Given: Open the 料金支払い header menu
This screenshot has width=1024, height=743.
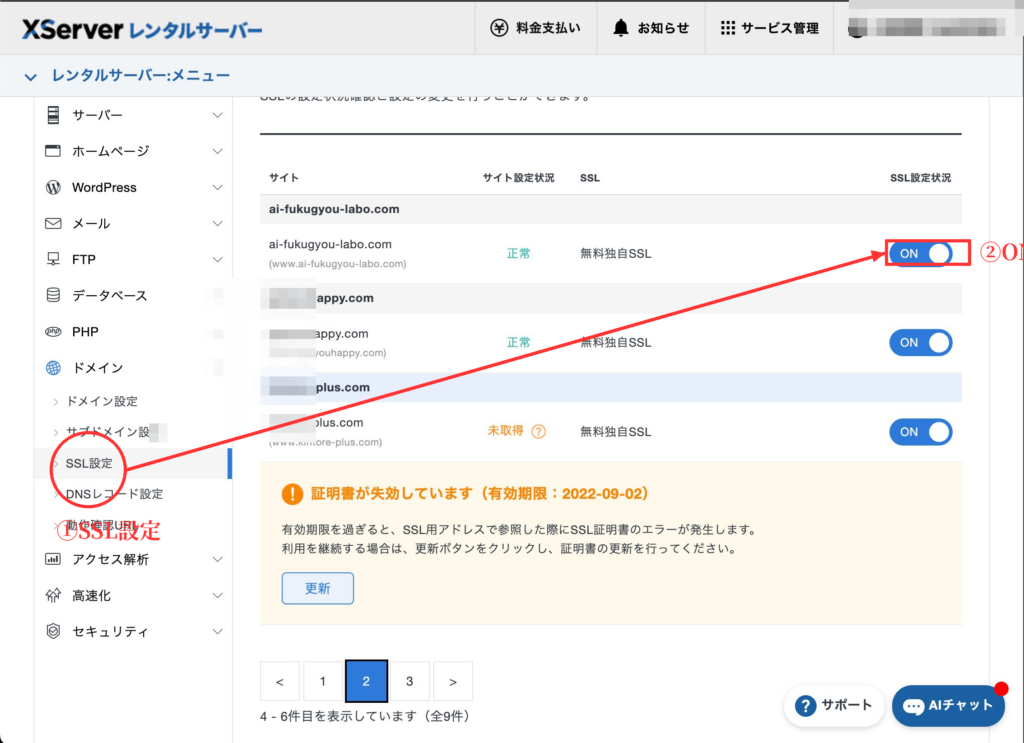Looking at the screenshot, I should [536, 28].
